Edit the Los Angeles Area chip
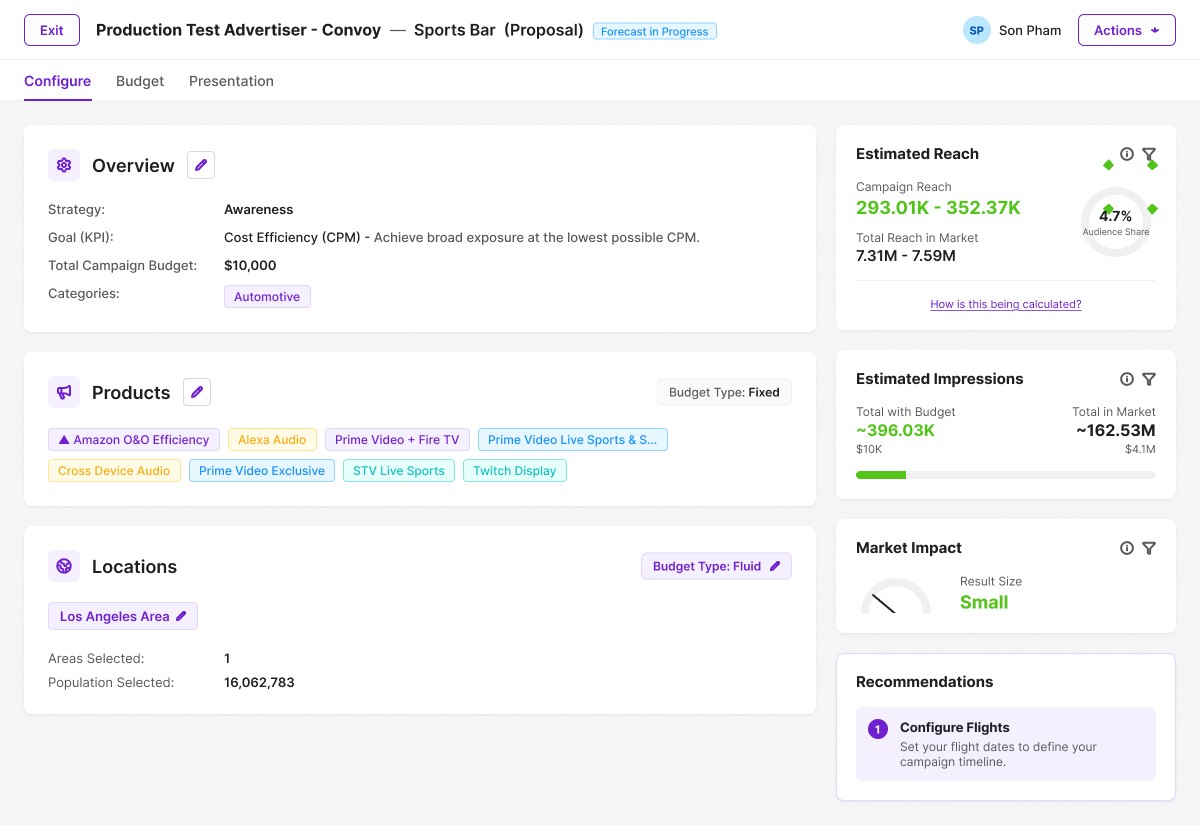The image size is (1200, 825). 123,616
